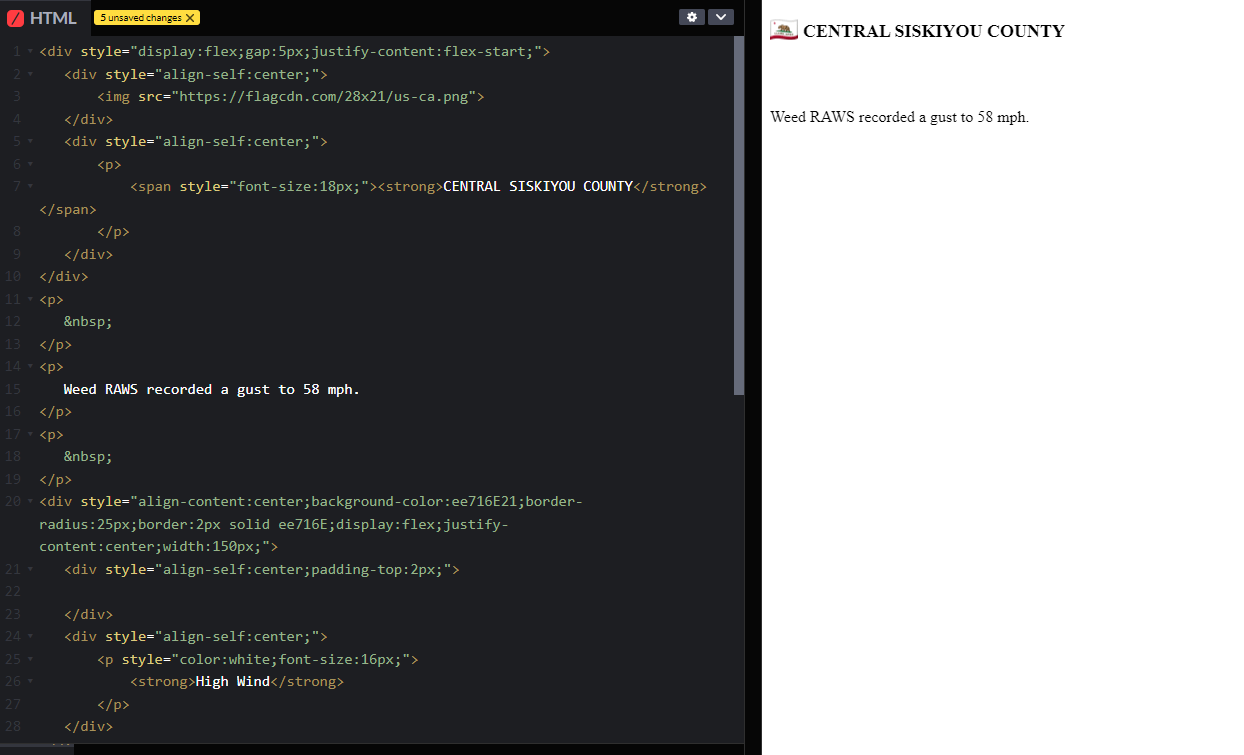Collapse the styled div at line 20
The width and height of the screenshot is (1244, 755).
(x=30, y=502)
